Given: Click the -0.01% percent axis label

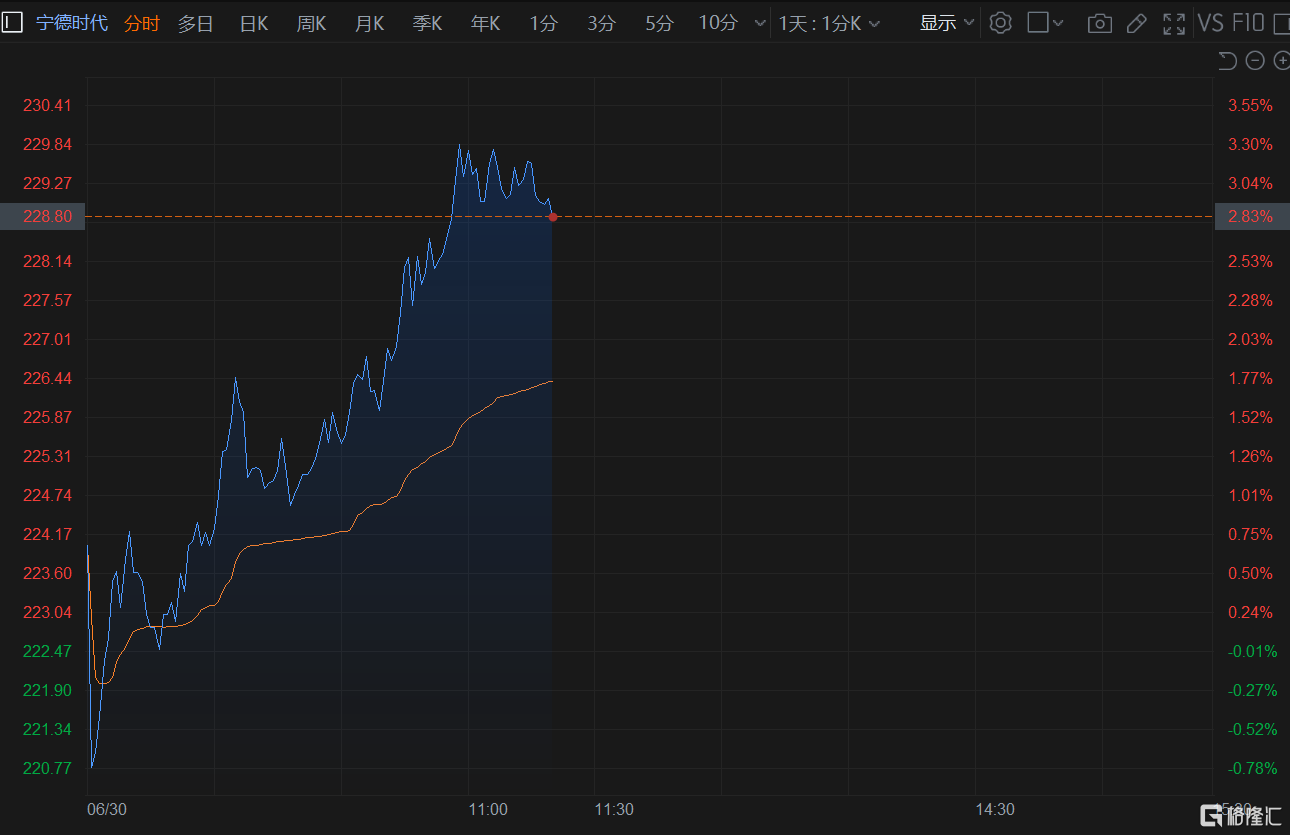Looking at the screenshot, I should 1251,651.
